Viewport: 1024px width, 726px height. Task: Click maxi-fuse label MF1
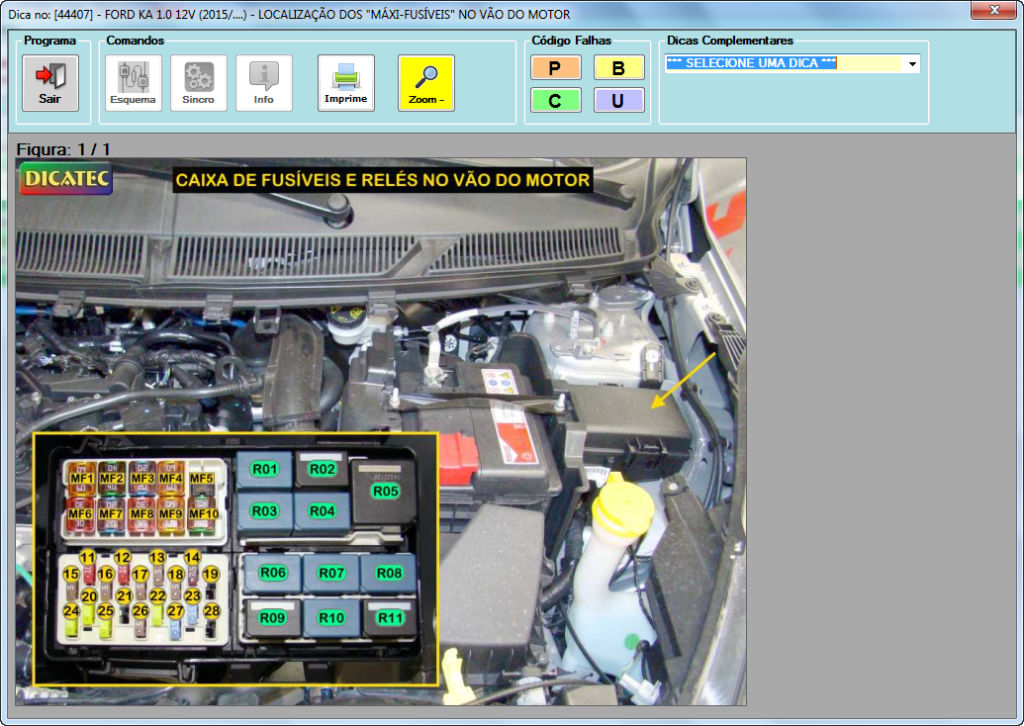point(82,479)
